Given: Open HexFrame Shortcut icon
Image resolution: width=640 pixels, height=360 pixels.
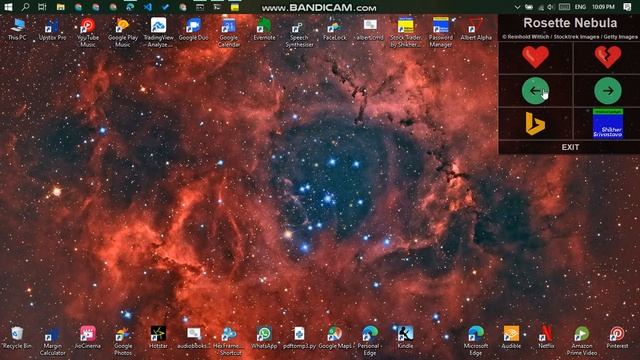Looking at the screenshot, I should click(x=229, y=341).
